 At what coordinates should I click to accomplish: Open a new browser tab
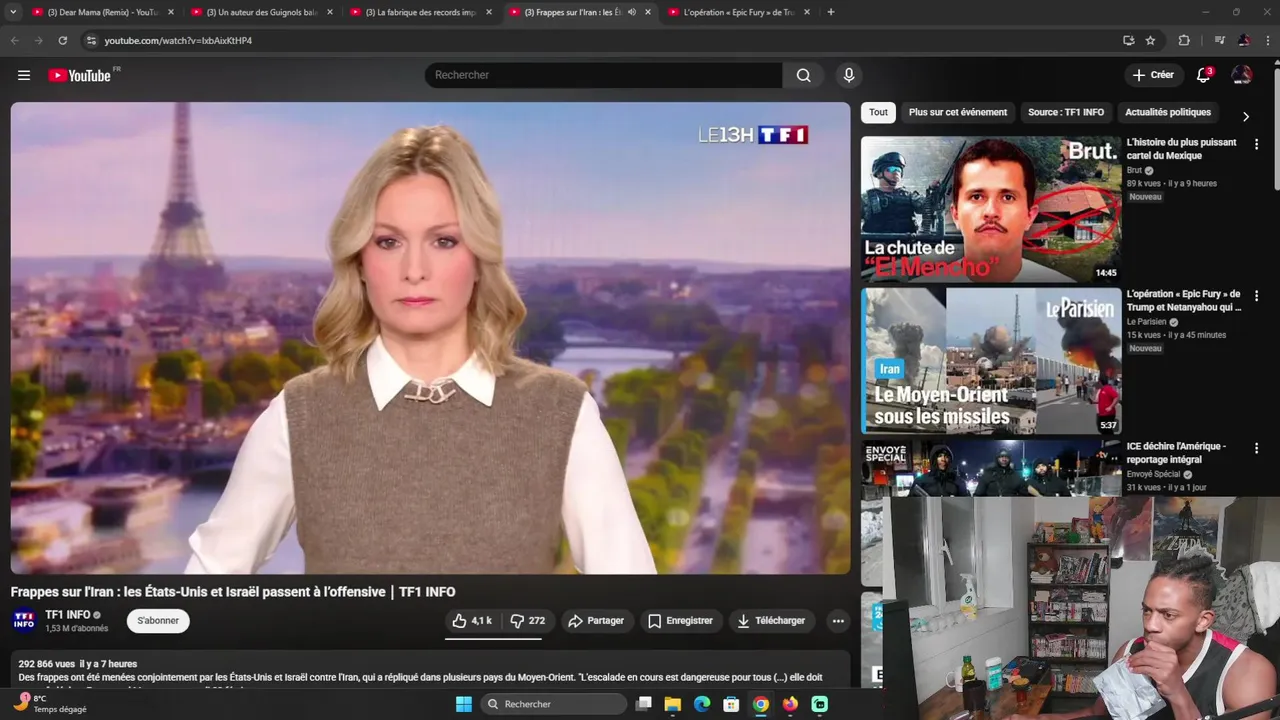coord(830,12)
